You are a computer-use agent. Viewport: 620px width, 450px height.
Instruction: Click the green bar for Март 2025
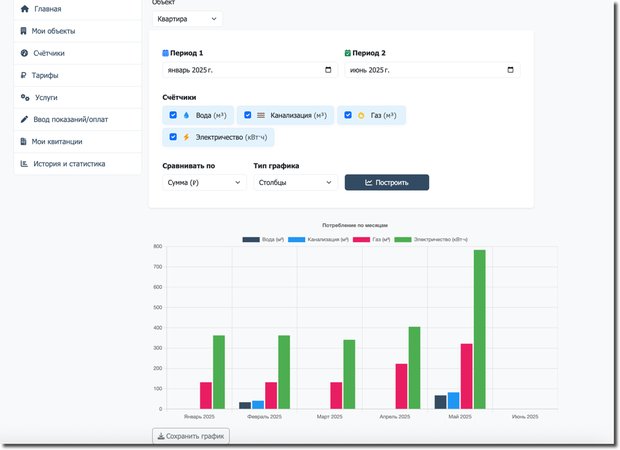[349, 374]
